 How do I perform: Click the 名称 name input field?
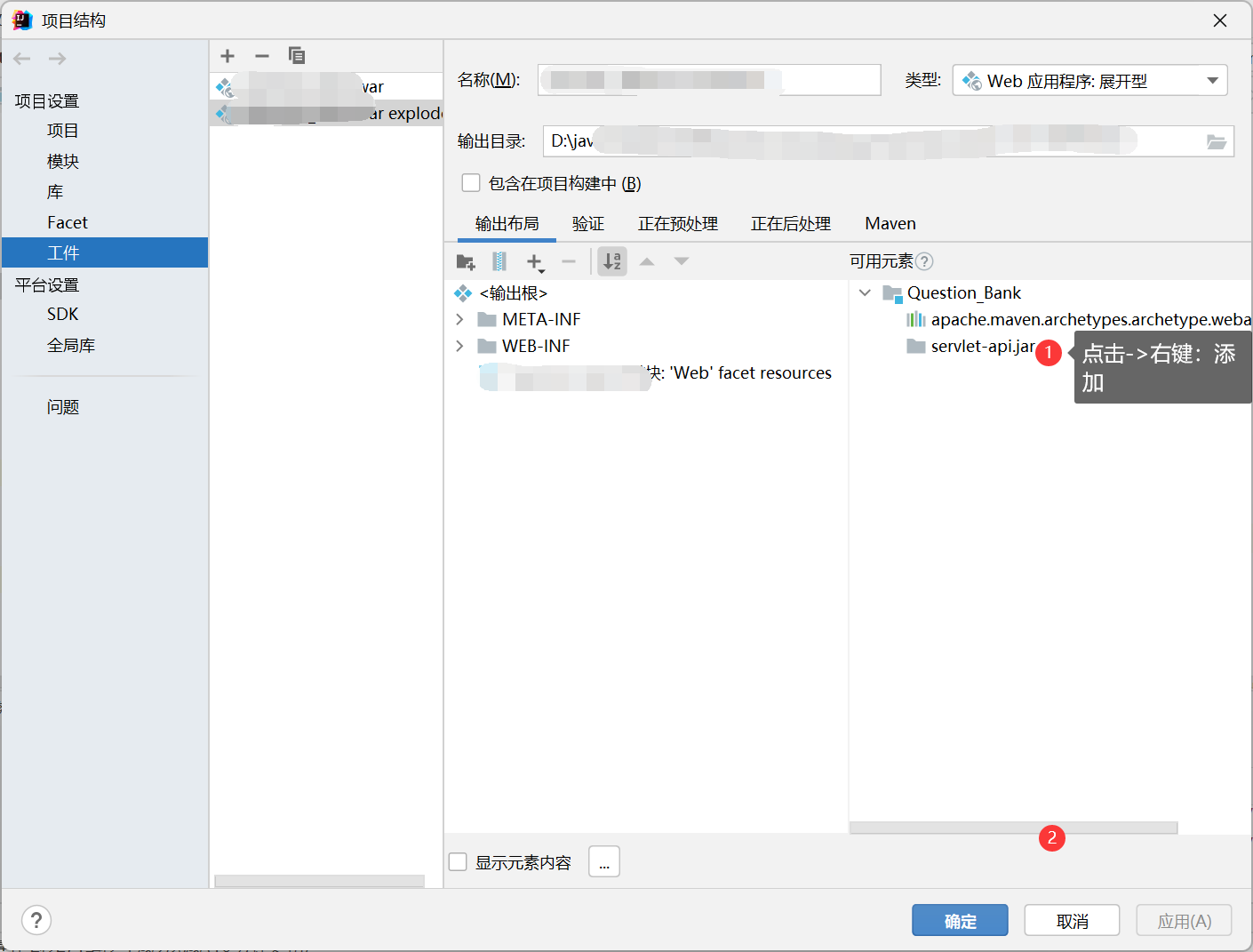709,80
